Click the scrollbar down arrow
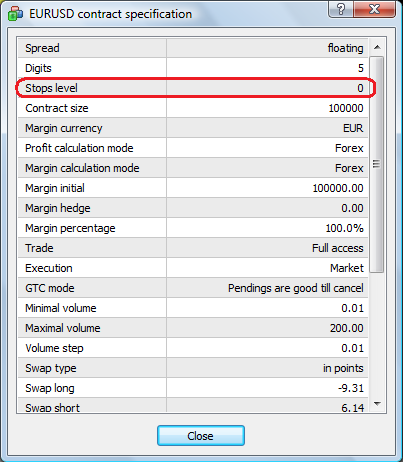The height and width of the screenshot is (462, 403). (x=377, y=404)
